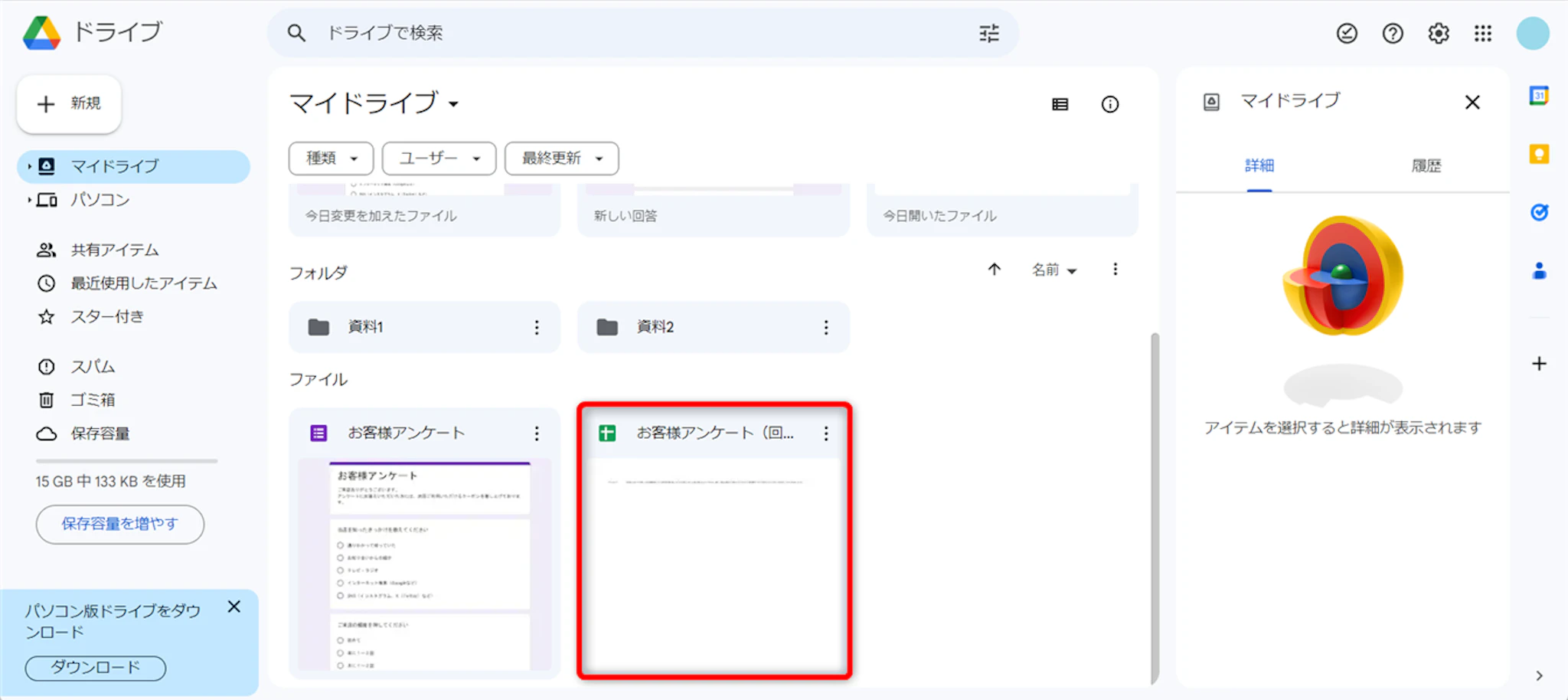Viewport: 1568px width, 700px height.
Task: Open the settings gear menu
Action: pyautogui.click(x=1438, y=33)
